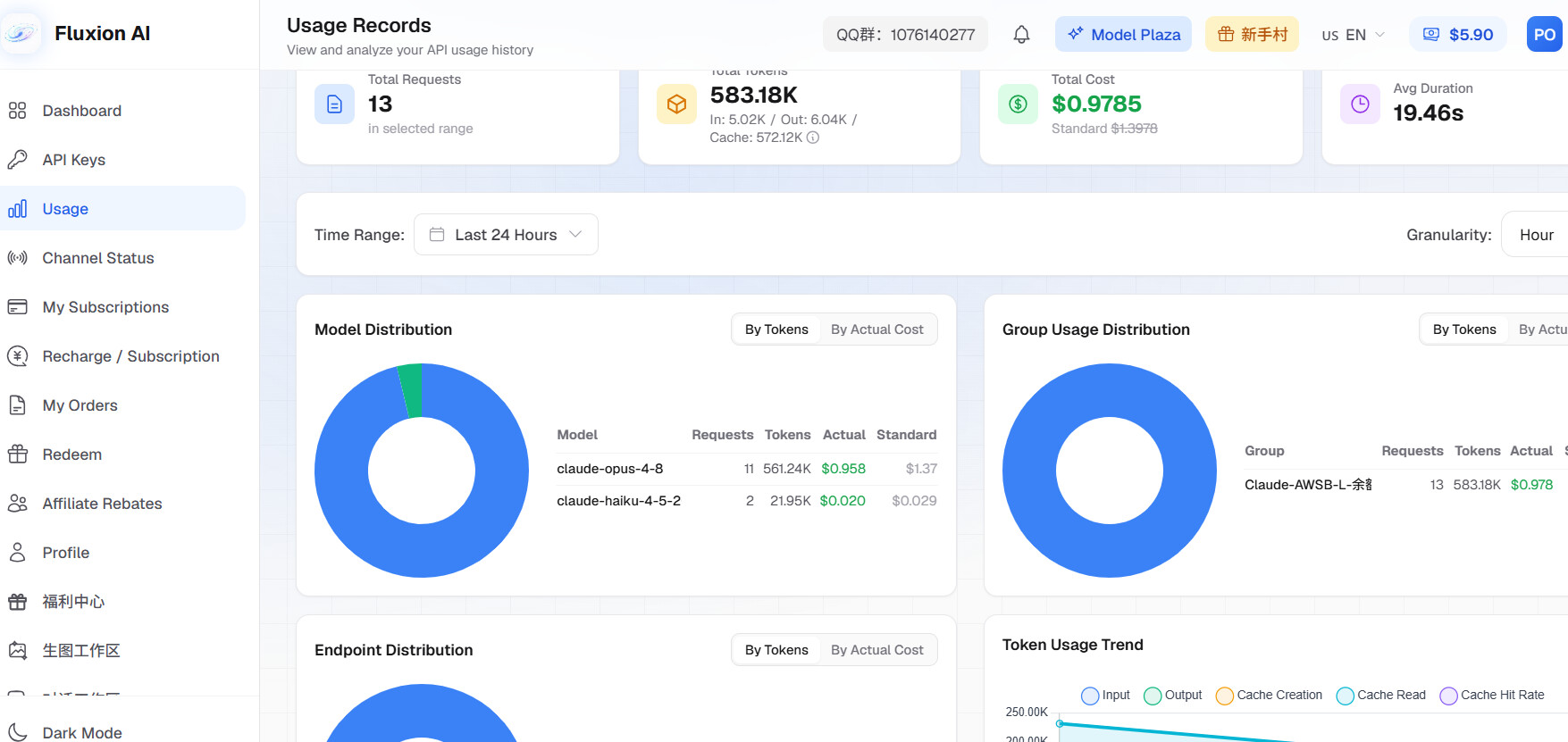This screenshot has width=1568, height=742.
Task: Click the Cache info circle icon
Action: pyautogui.click(x=813, y=138)
